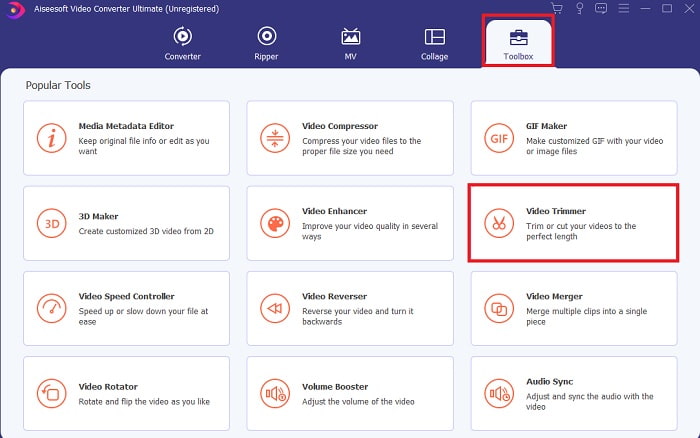Click the Video Trimmer scissors icon

coord(499,223)
